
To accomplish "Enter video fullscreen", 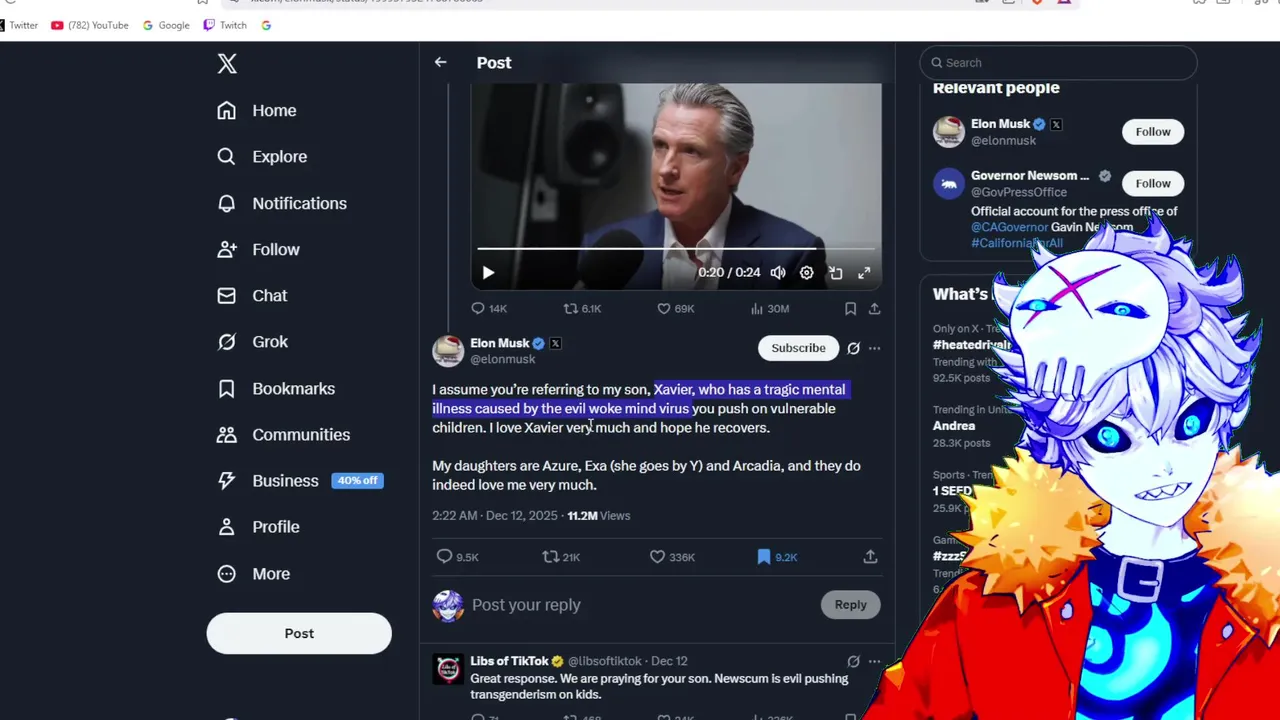I will tap(864, 272).
